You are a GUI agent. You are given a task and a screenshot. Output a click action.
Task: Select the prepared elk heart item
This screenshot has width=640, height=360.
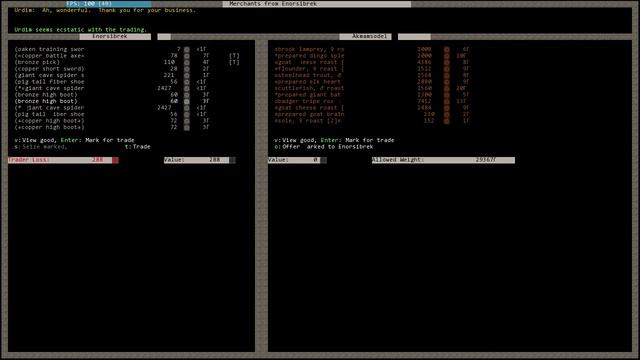(x=308, y=82)
